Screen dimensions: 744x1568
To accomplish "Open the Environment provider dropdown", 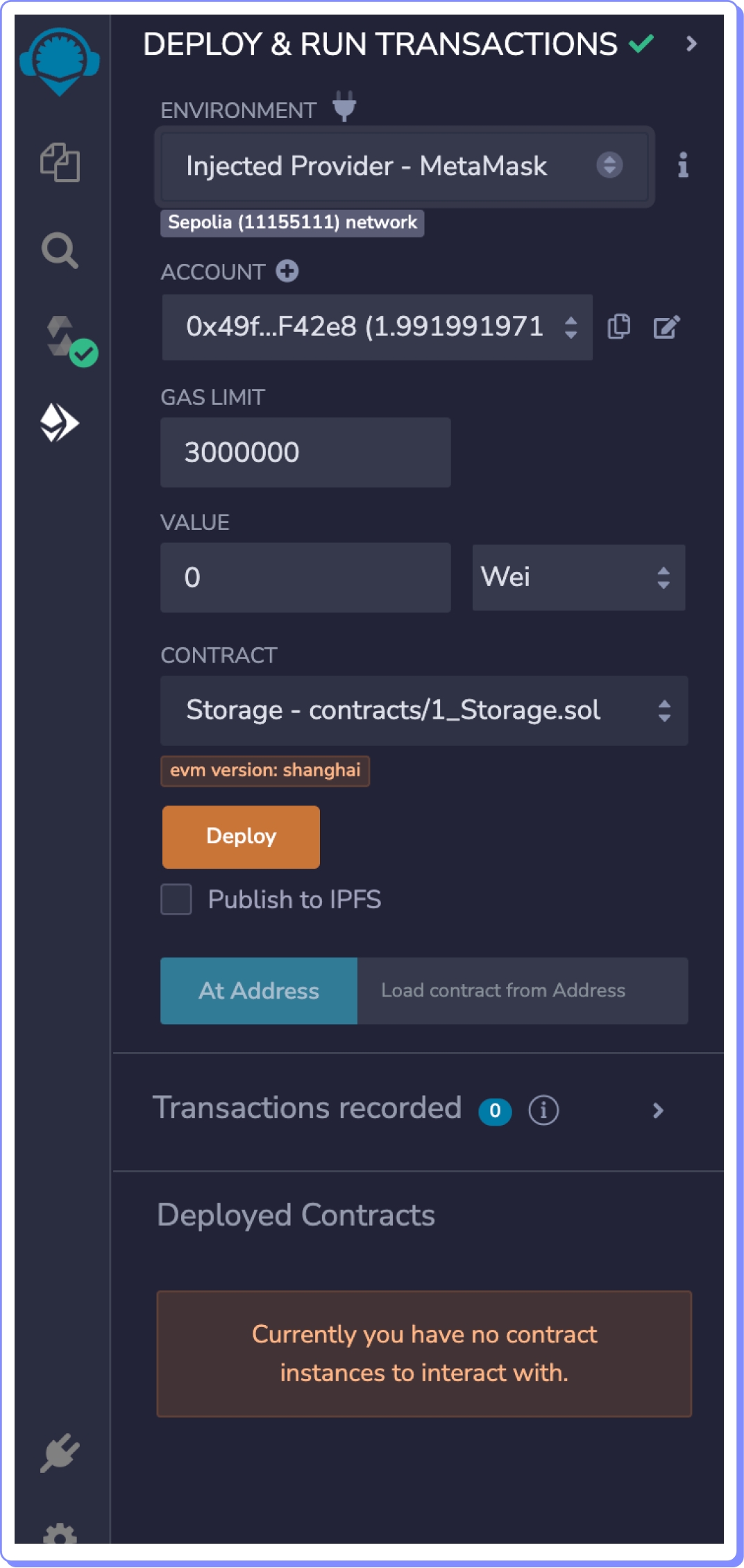I will tap(404, 166).
